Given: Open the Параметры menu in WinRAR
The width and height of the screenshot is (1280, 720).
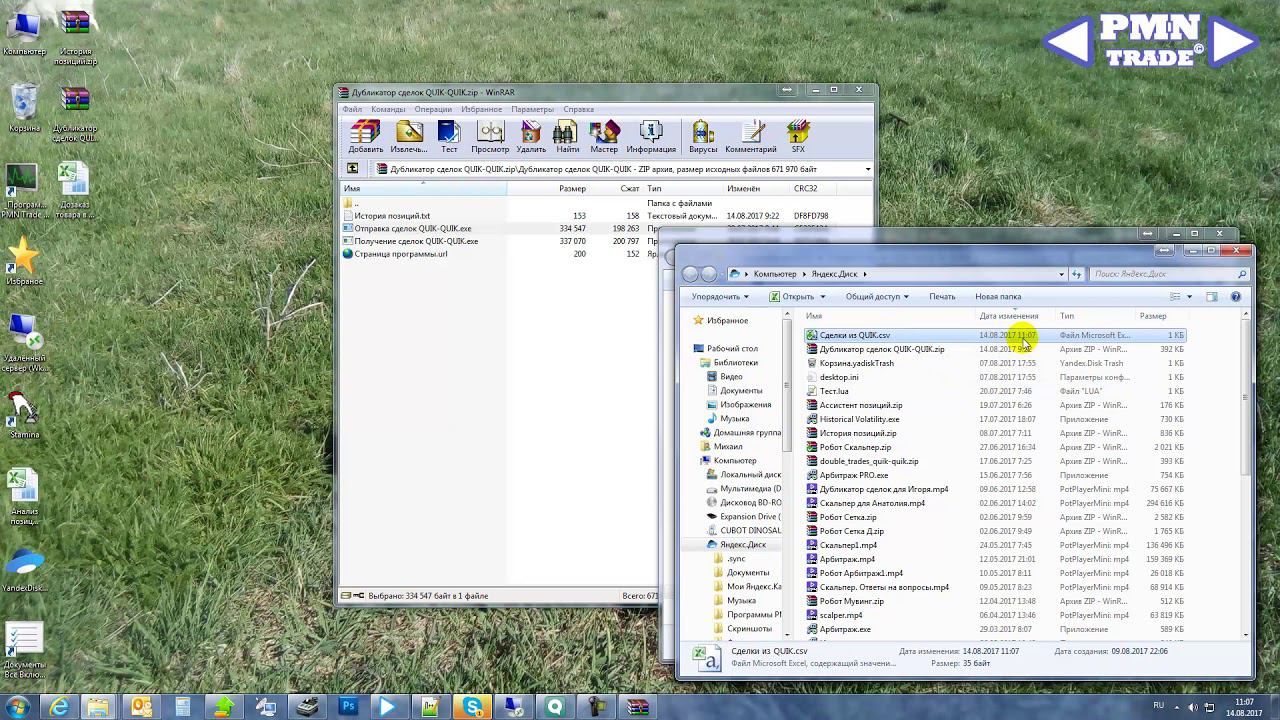Looking at the screenshot, I should point(532,109).
